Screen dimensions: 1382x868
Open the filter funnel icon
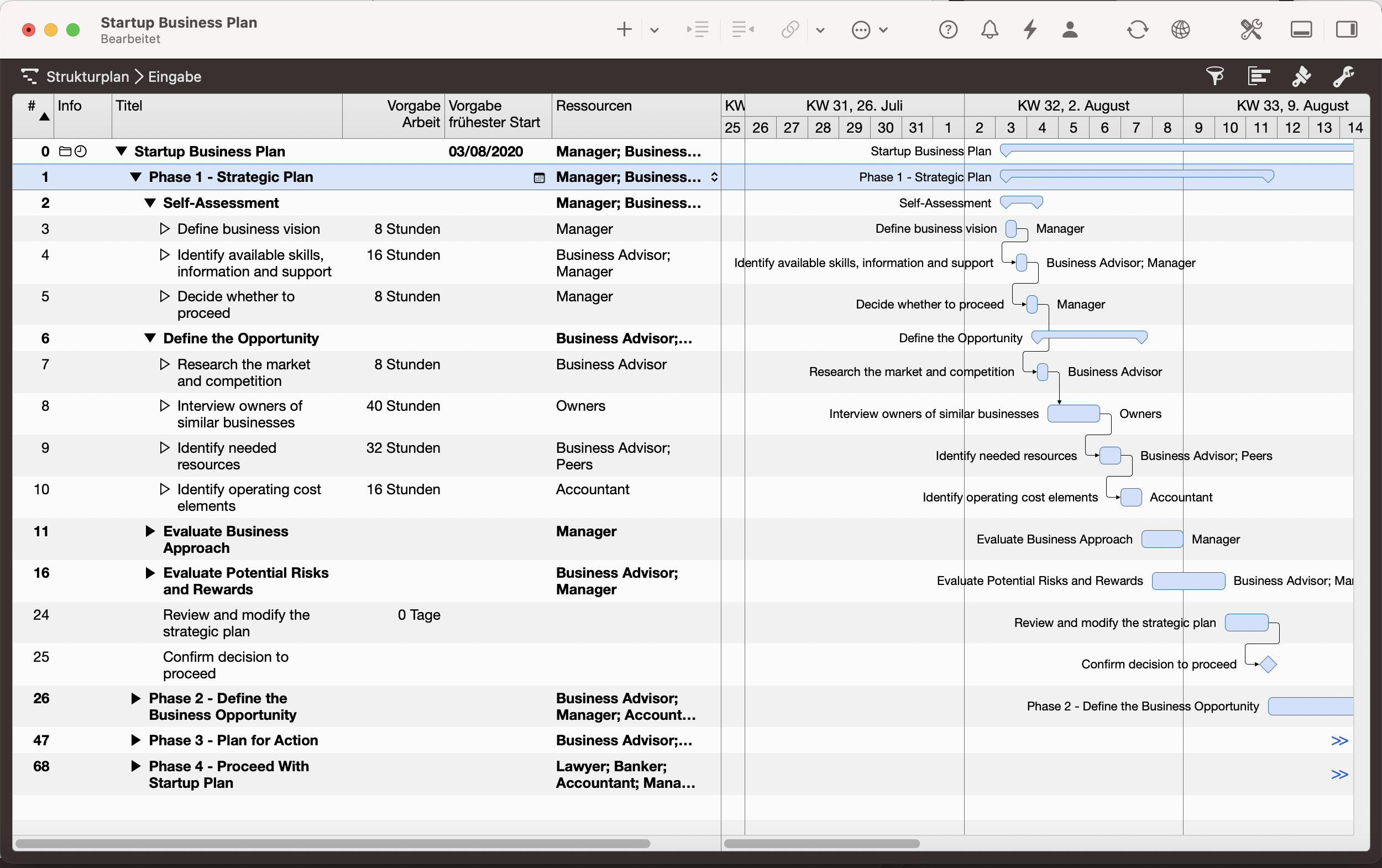coord(1215,76)
